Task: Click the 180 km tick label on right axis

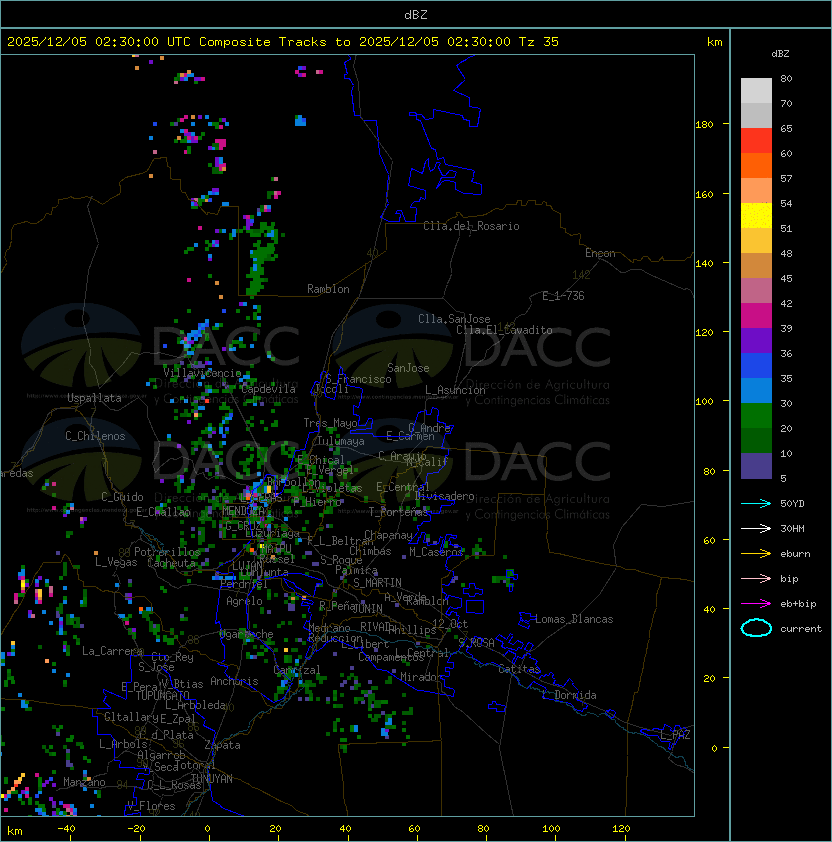Action: (x=704, y=125)
